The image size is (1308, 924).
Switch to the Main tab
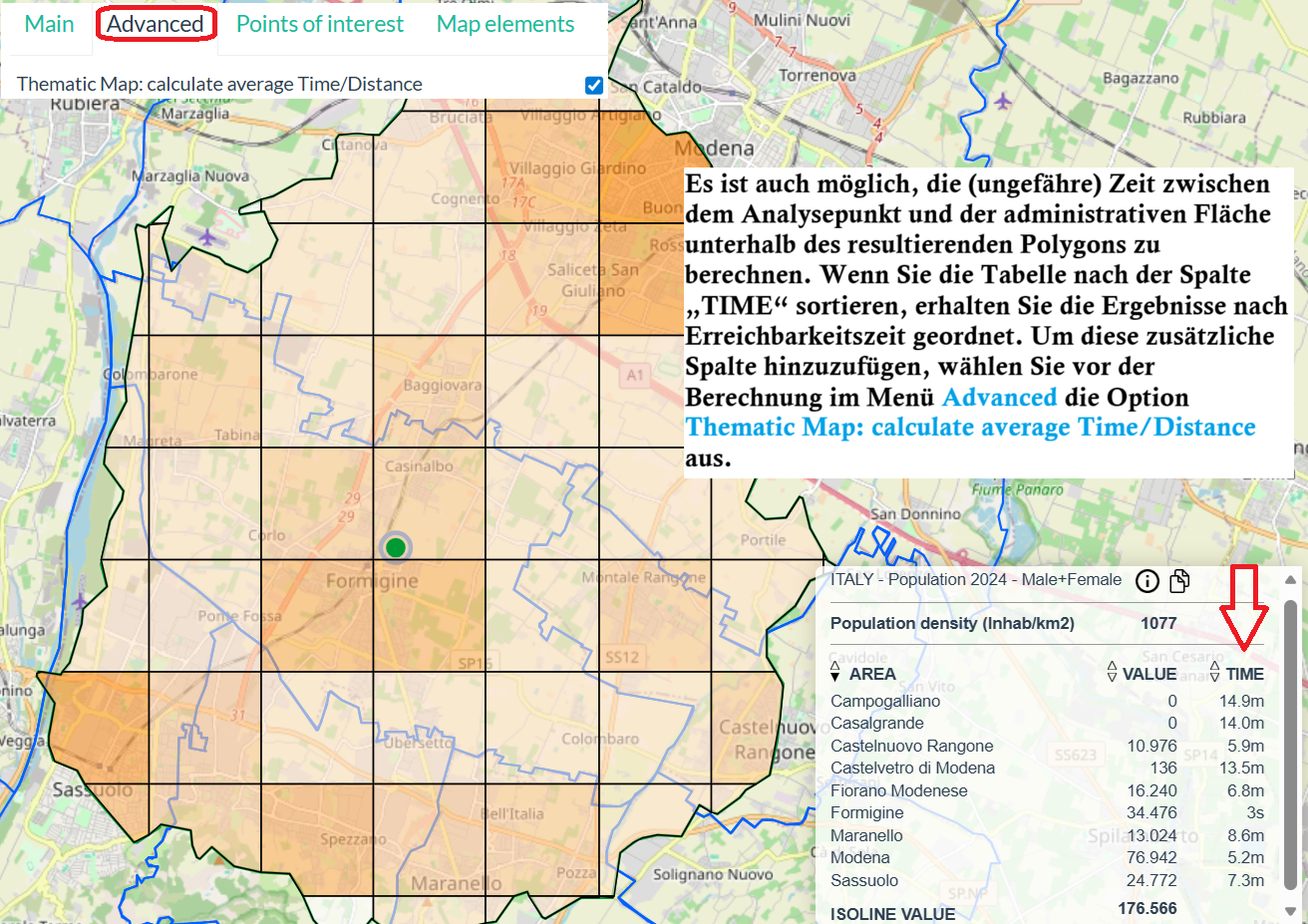(49, 24)
